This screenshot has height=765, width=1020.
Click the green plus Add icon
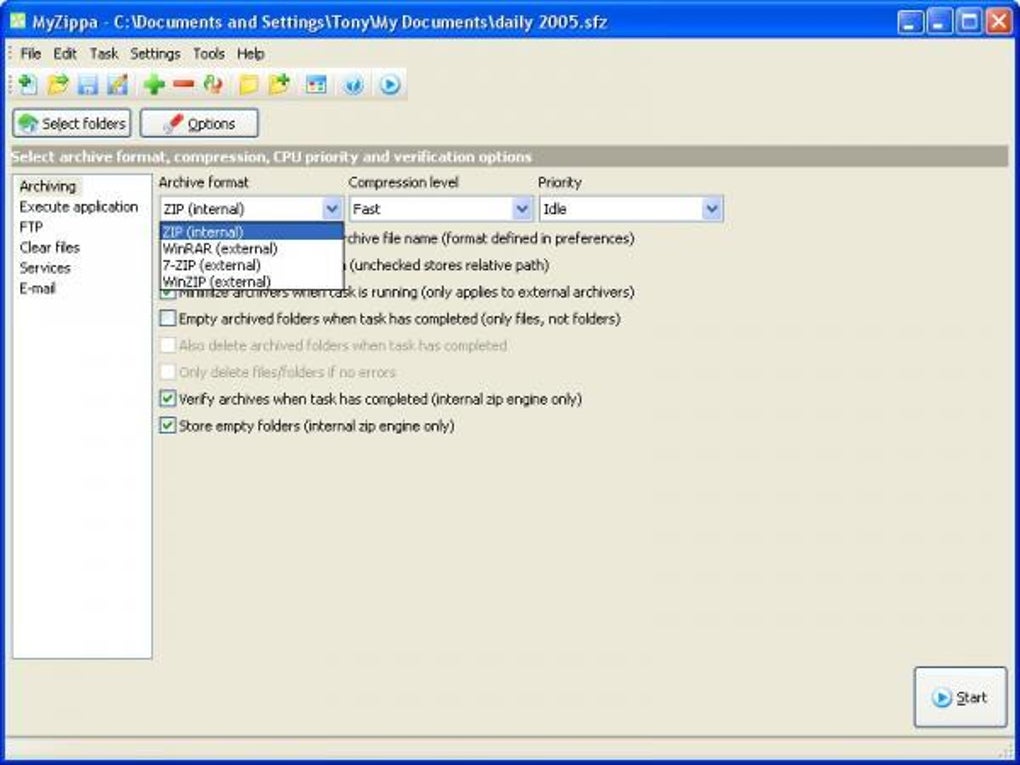click(154, 85)
